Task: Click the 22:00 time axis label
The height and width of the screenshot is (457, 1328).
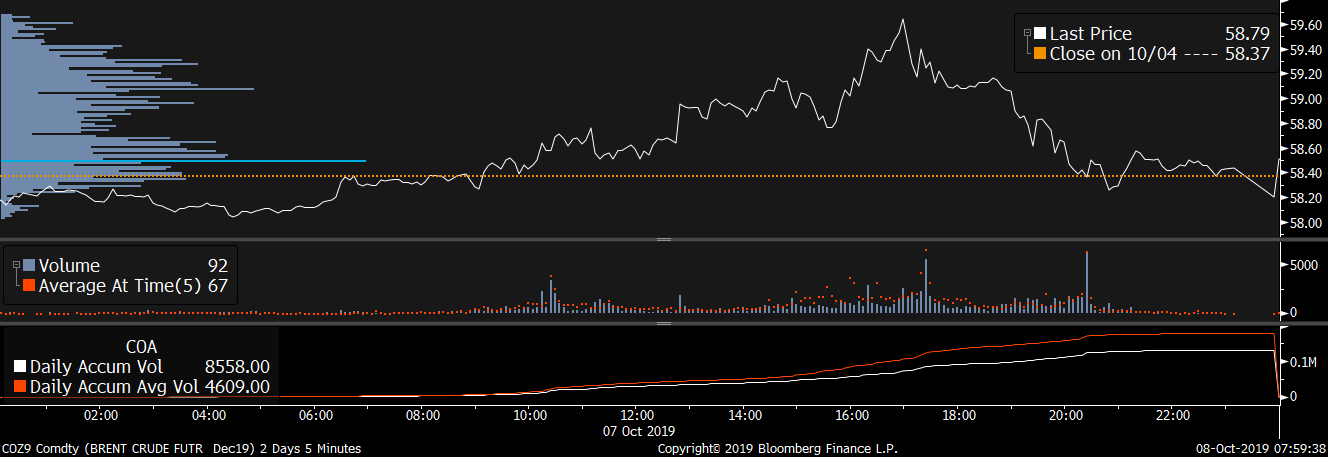Action: (x=1172, y=414)
